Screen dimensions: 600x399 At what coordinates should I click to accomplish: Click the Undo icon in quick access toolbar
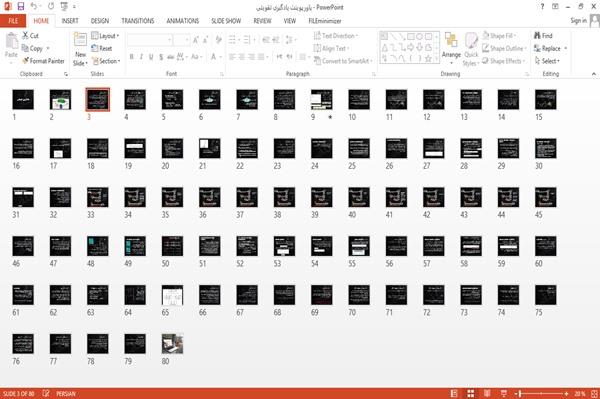click(x=34, y=7)
